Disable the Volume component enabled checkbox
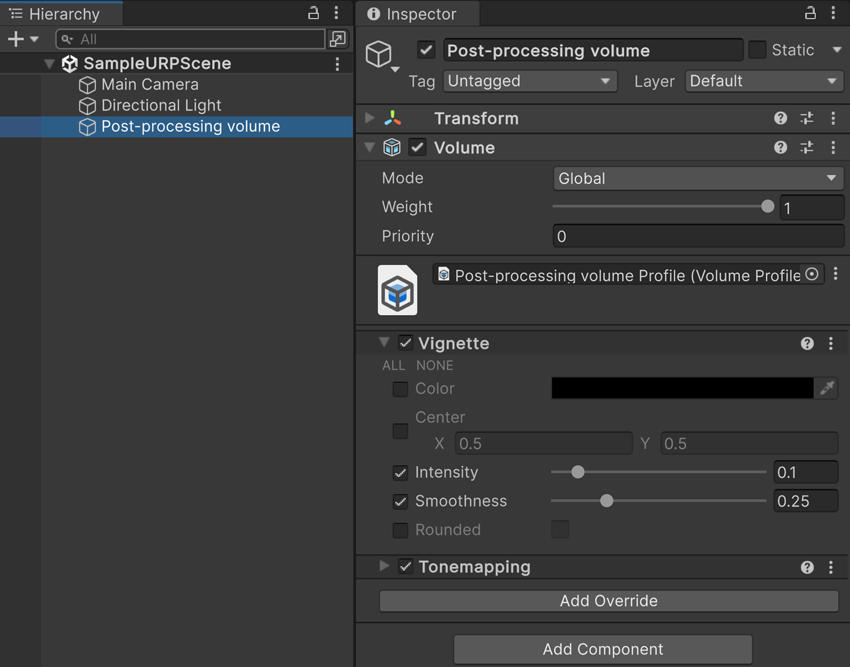 [417, 147]
